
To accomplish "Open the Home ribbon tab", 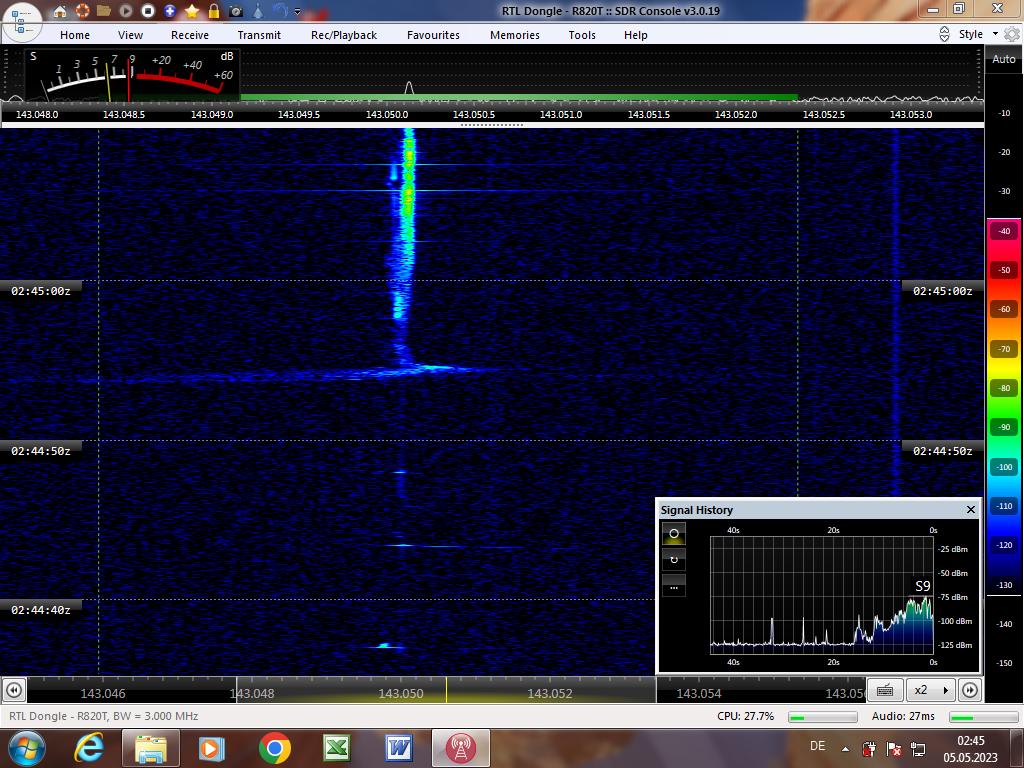I will [75, 35].
